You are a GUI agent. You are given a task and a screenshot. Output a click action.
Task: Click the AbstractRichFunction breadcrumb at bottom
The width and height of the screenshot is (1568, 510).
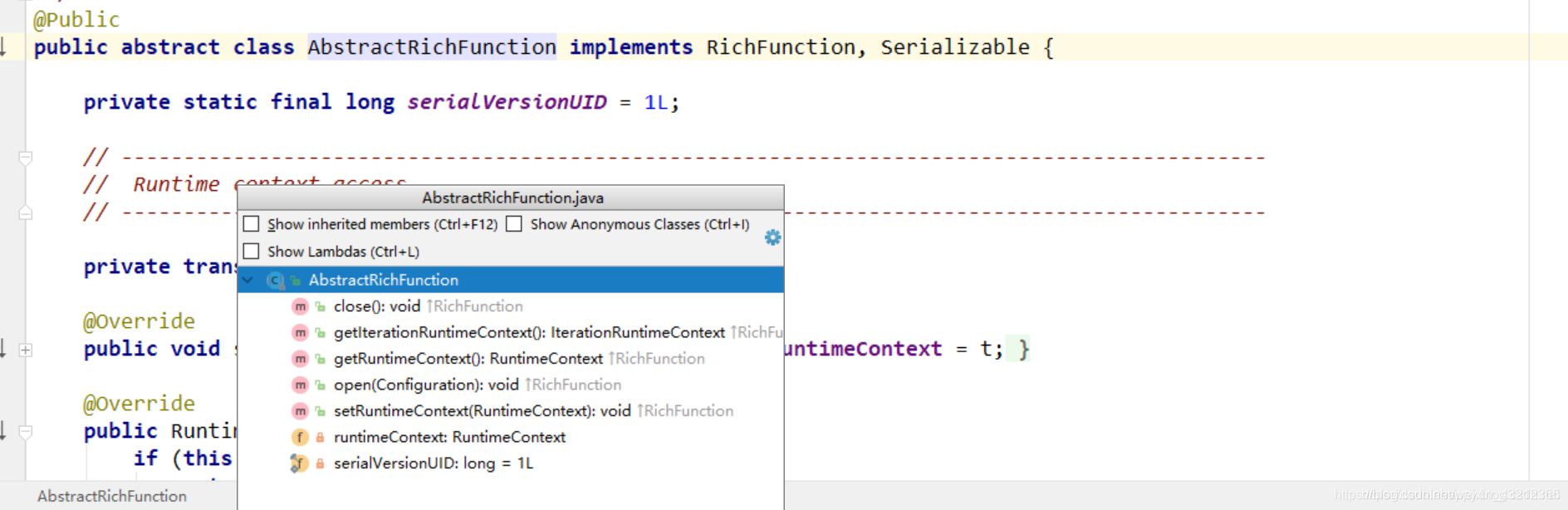click(112, 496)
